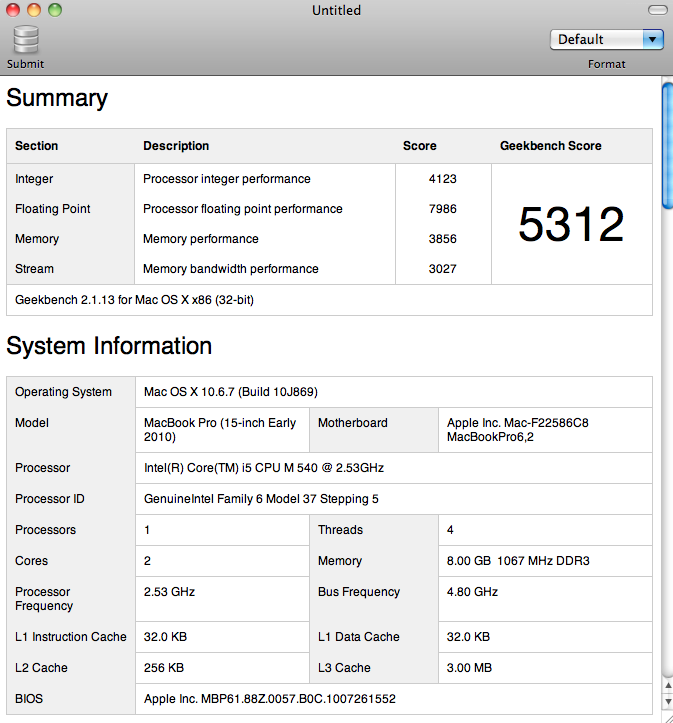Click the Geekbench Score 5312 value

(x=571, y=224)
